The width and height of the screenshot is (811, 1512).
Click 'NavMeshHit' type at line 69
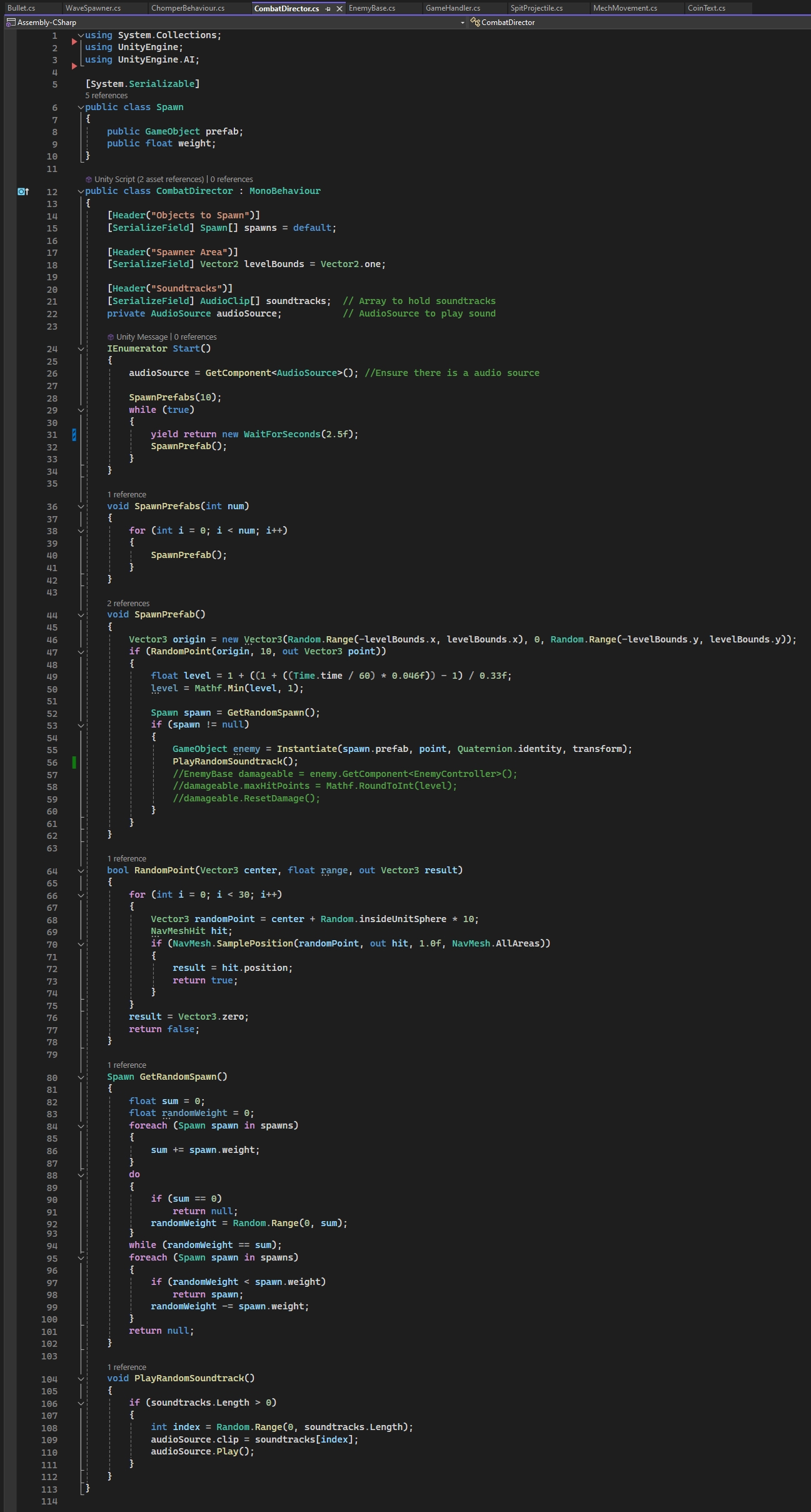[x=178, y=931]
